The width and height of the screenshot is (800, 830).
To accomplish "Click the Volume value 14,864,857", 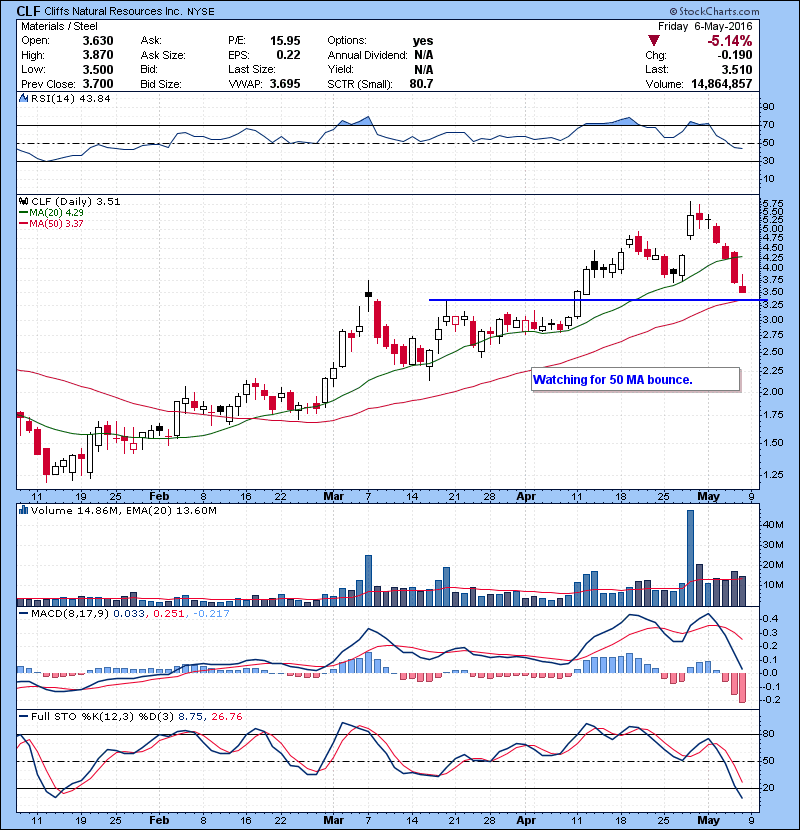I will point(722,84).
